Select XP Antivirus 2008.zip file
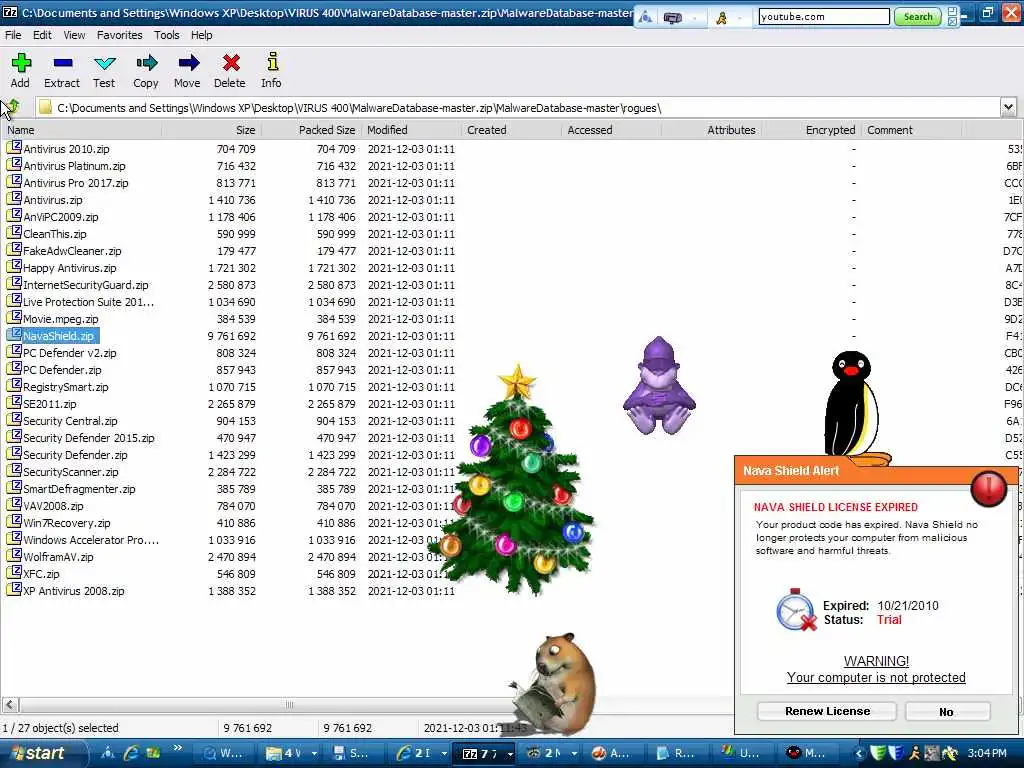Viewport: 1024px width, 768px height. click(x=66, y=590)
